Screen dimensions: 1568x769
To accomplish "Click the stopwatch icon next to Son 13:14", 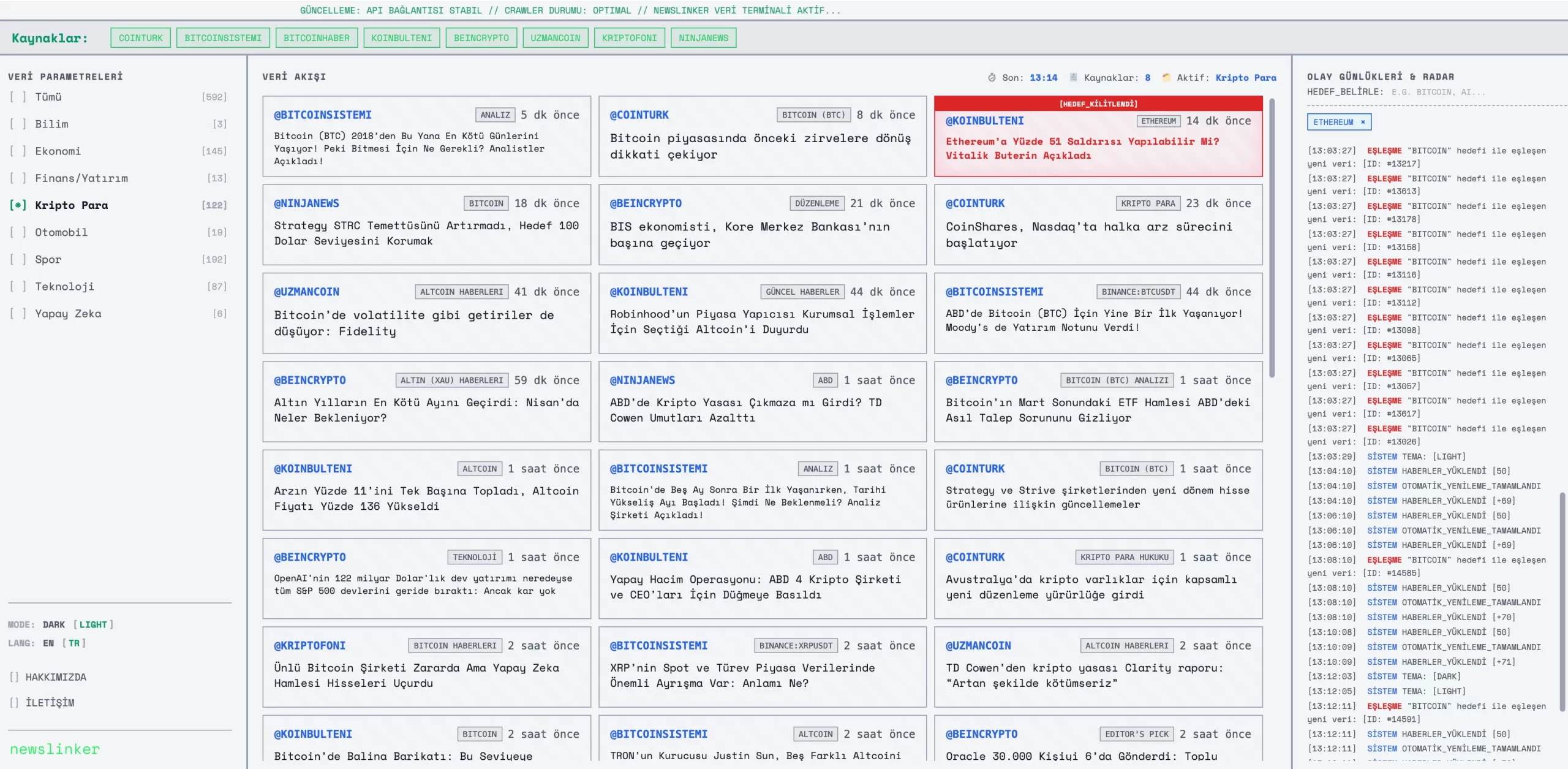I will 992,78.
